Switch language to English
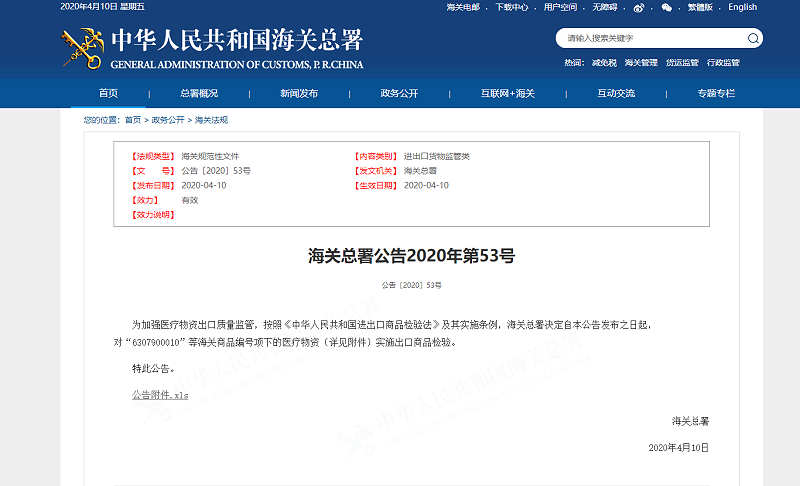Viewport: 800px width, 486px height. coord(742,7)
